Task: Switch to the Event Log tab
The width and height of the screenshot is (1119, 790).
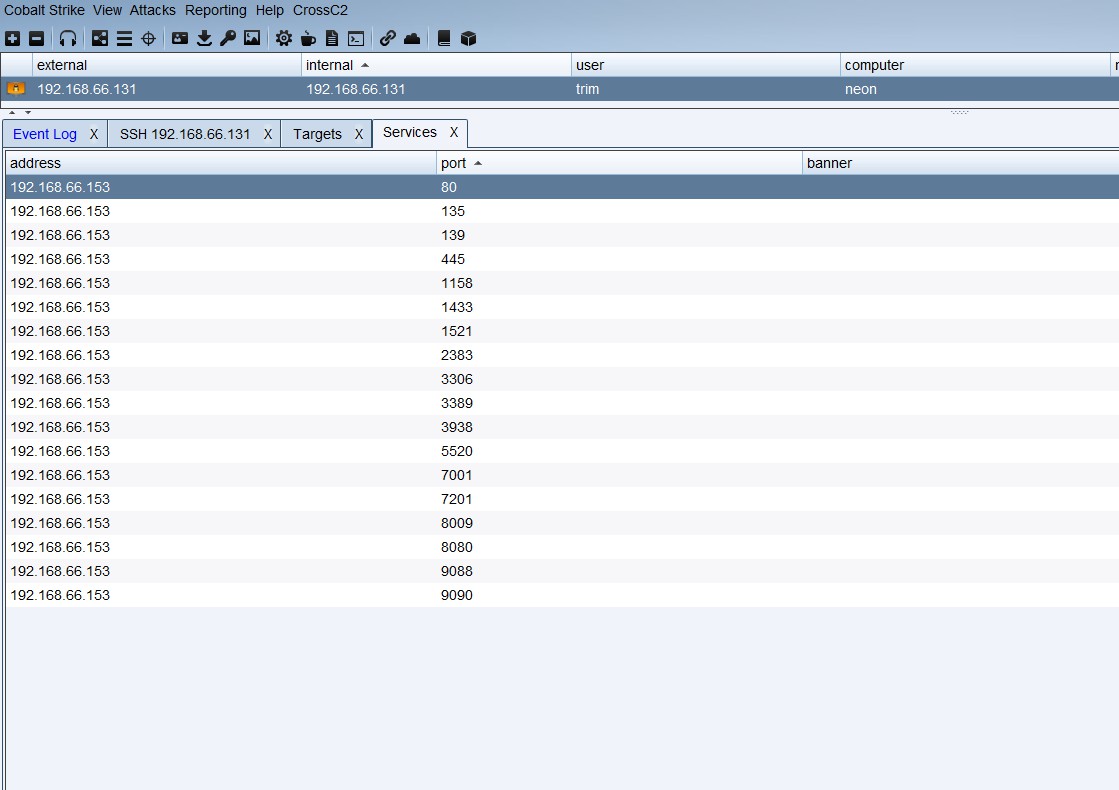Action: pos(44,133)
